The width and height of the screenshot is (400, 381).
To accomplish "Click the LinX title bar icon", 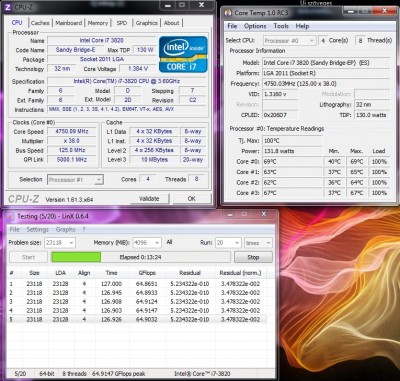I will [x=11, y=217].
